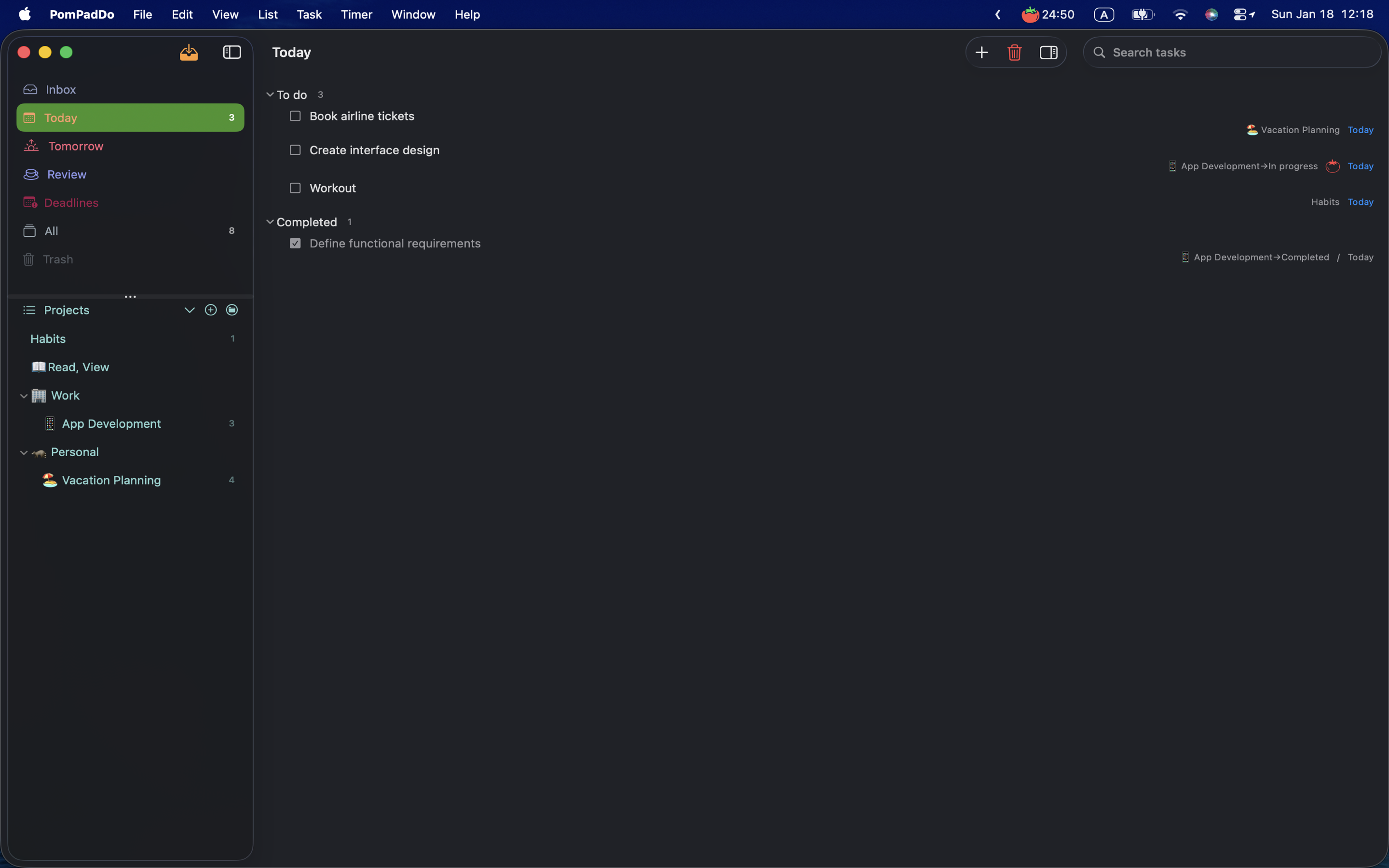
Task: Open tomato timer in menu bar
Action: [1047, 14]
